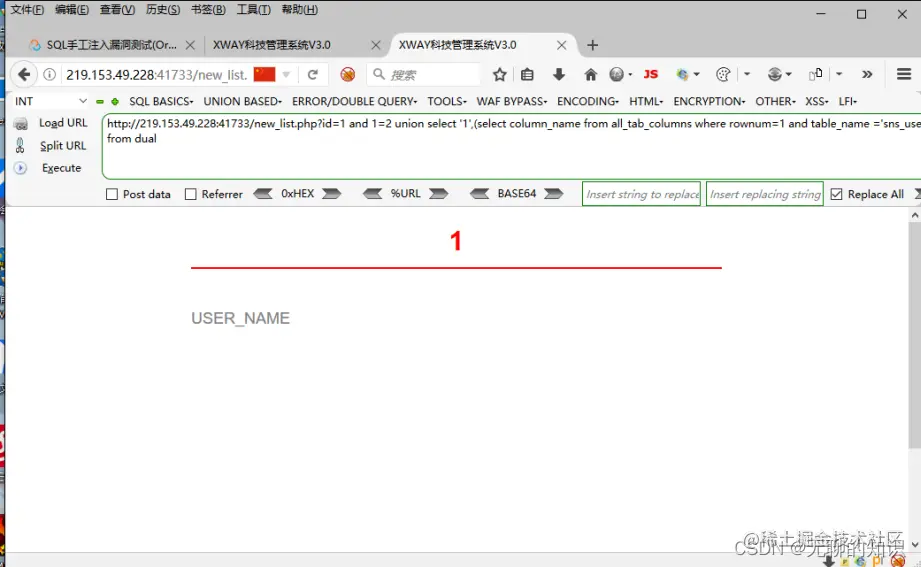Open the 帮助(H) menu

pyautogui.click(x=300, y=9)
